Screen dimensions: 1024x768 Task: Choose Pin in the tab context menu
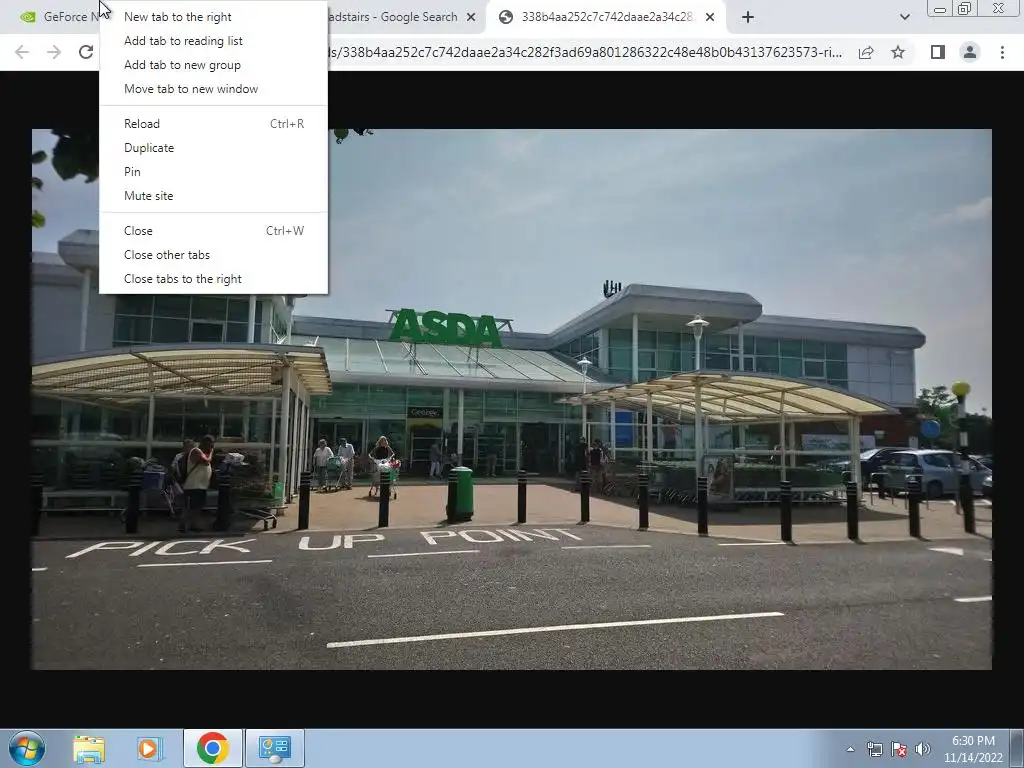(x=213, y=172)
